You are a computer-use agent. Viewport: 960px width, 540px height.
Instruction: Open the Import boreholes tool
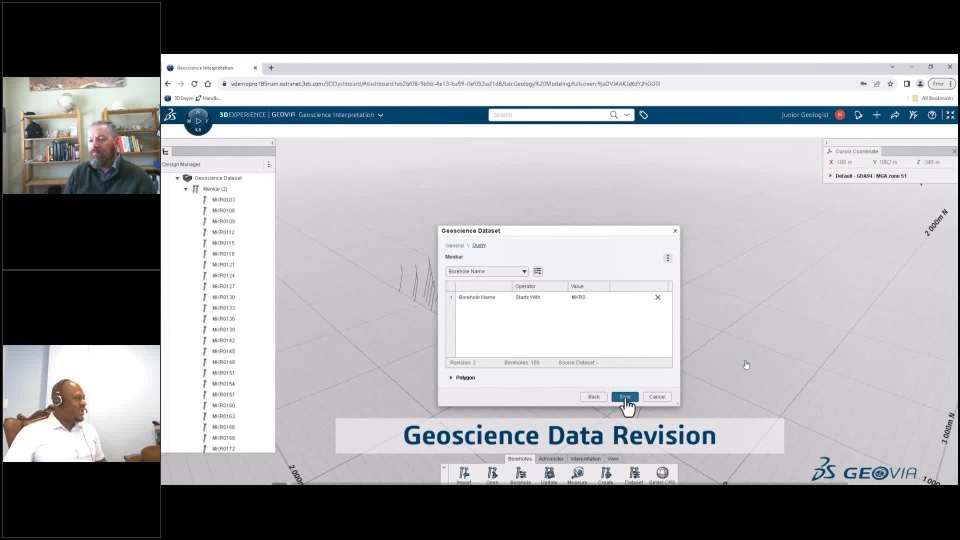pyautogui.click(x=464, y=473)
